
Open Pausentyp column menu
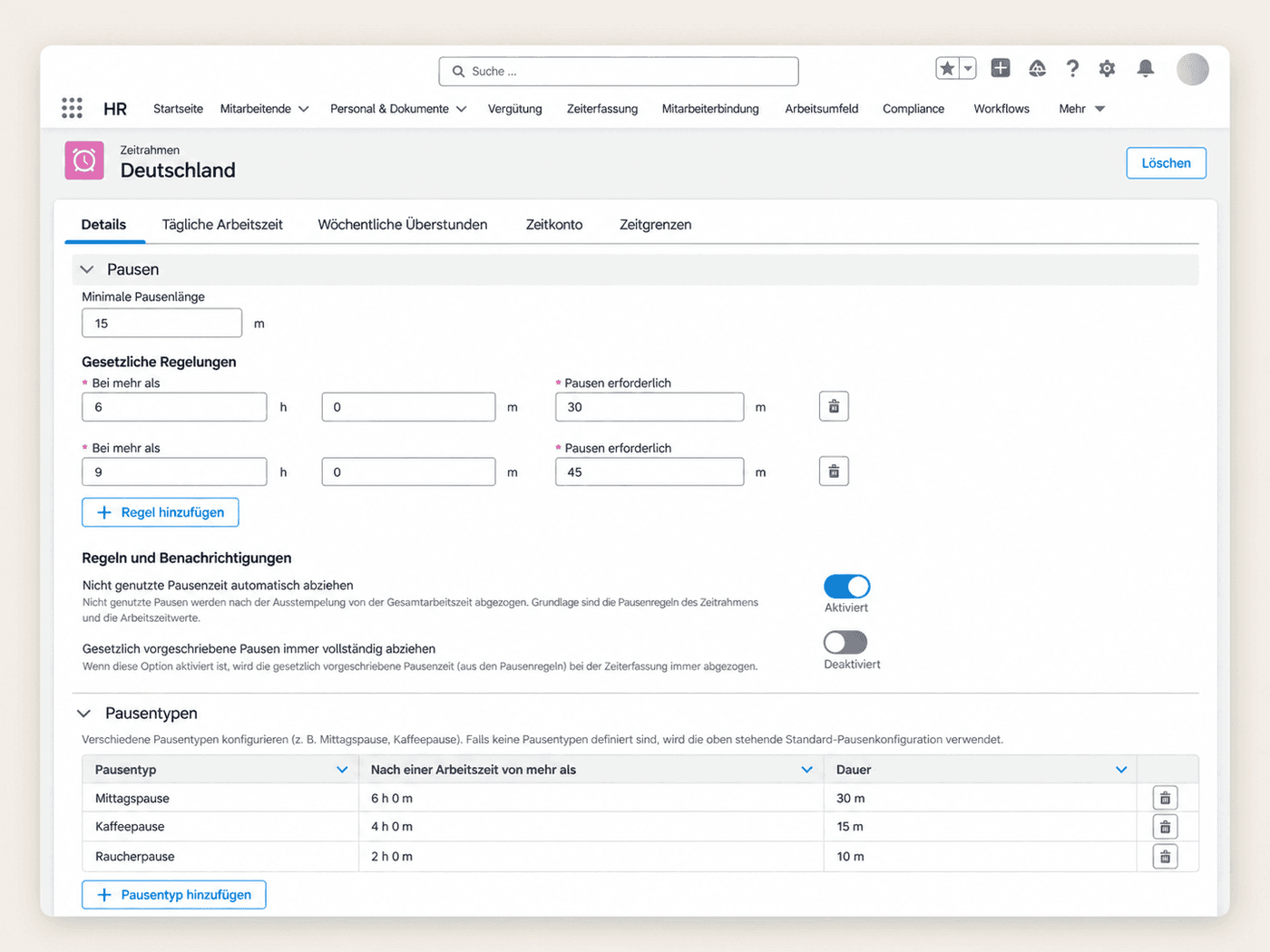342,770
